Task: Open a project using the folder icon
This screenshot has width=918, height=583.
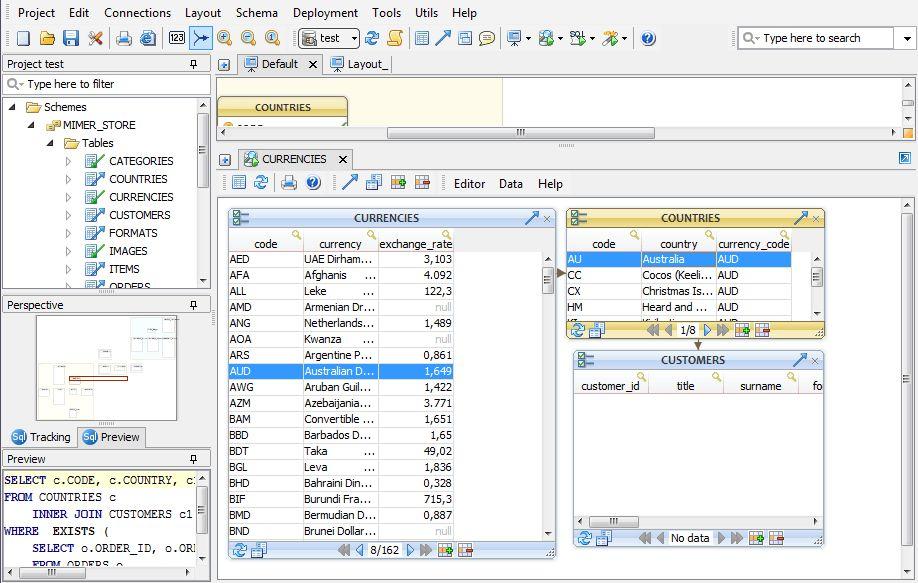Action: pos(47,39)
